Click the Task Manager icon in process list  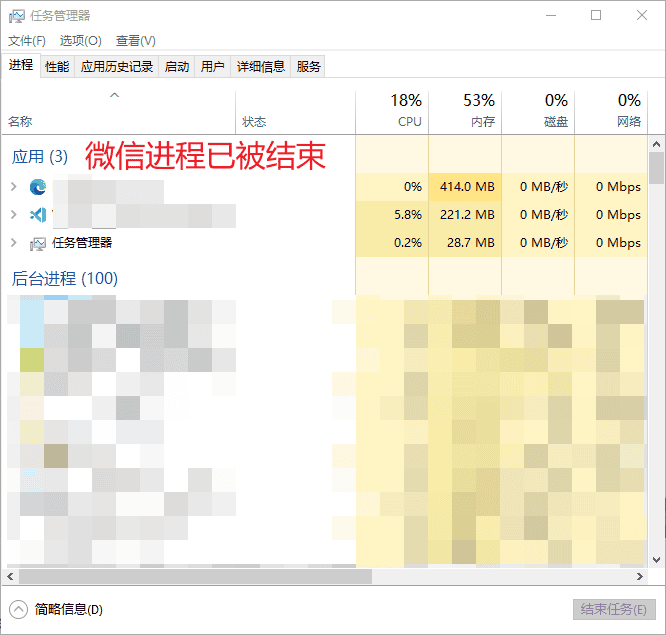click(38, 243)
